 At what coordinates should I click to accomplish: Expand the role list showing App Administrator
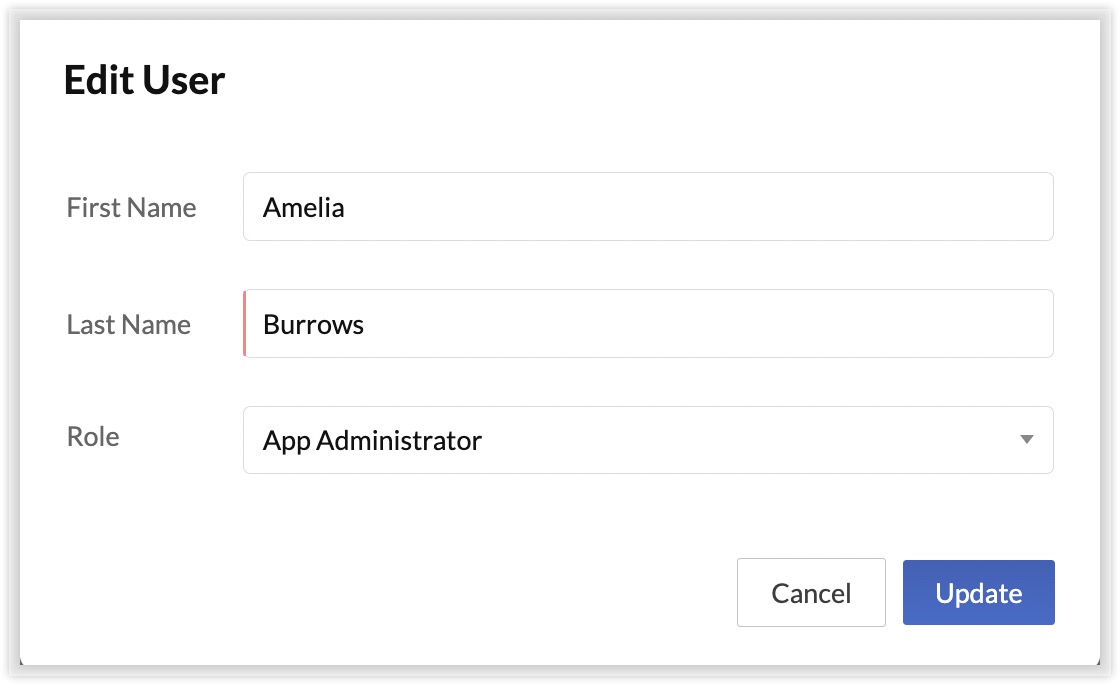648,440
